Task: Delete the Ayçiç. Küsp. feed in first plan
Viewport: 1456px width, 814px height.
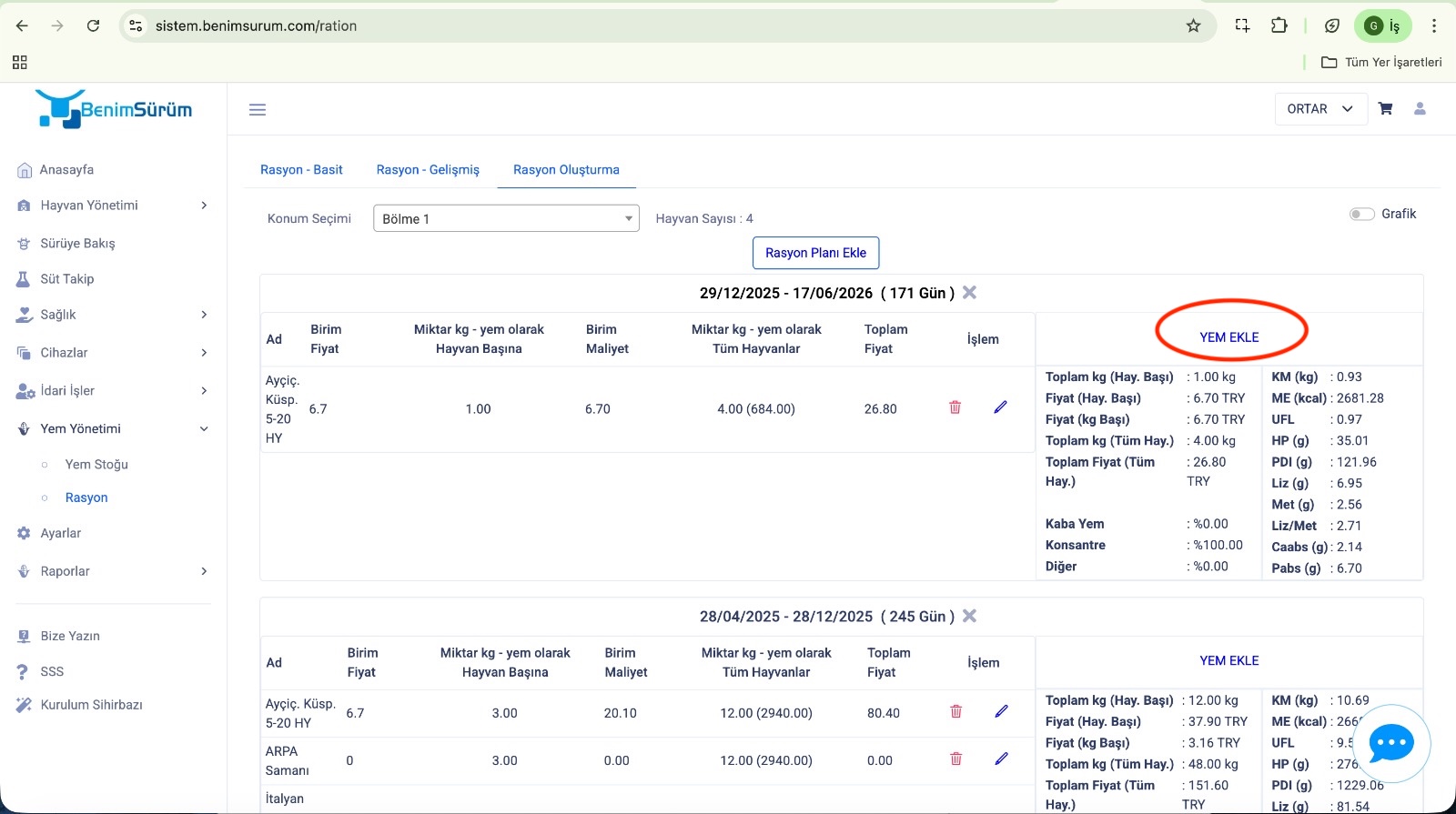Action: click(x=955, y=407)
